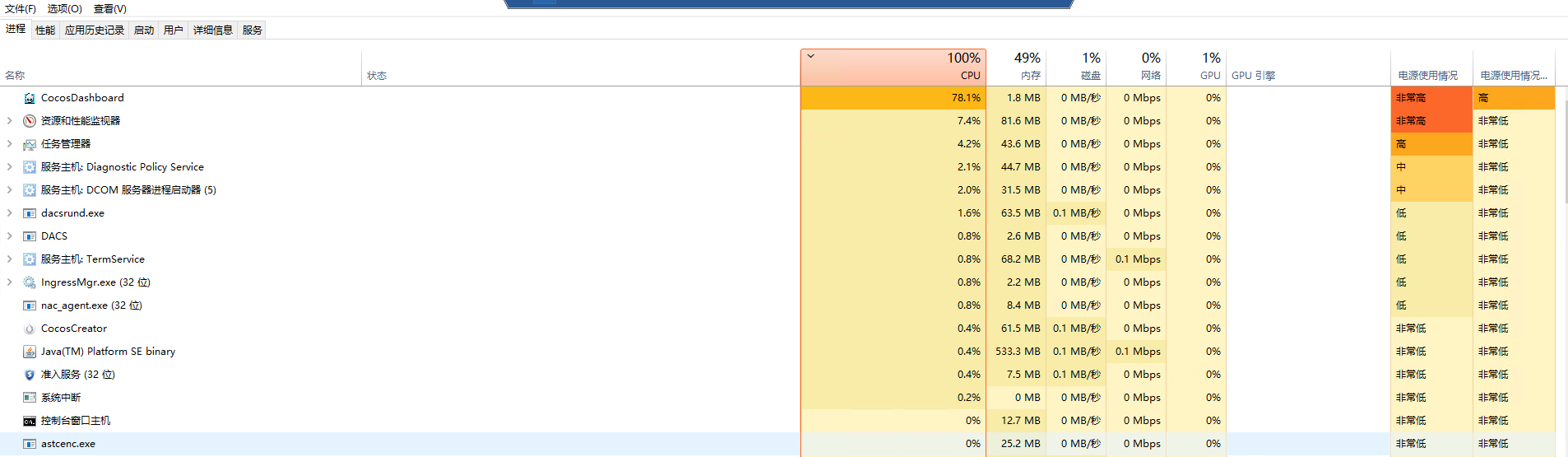Expand the TermService host group
The height and width of the screenshot is (457, 1568).
coord(10,259)
